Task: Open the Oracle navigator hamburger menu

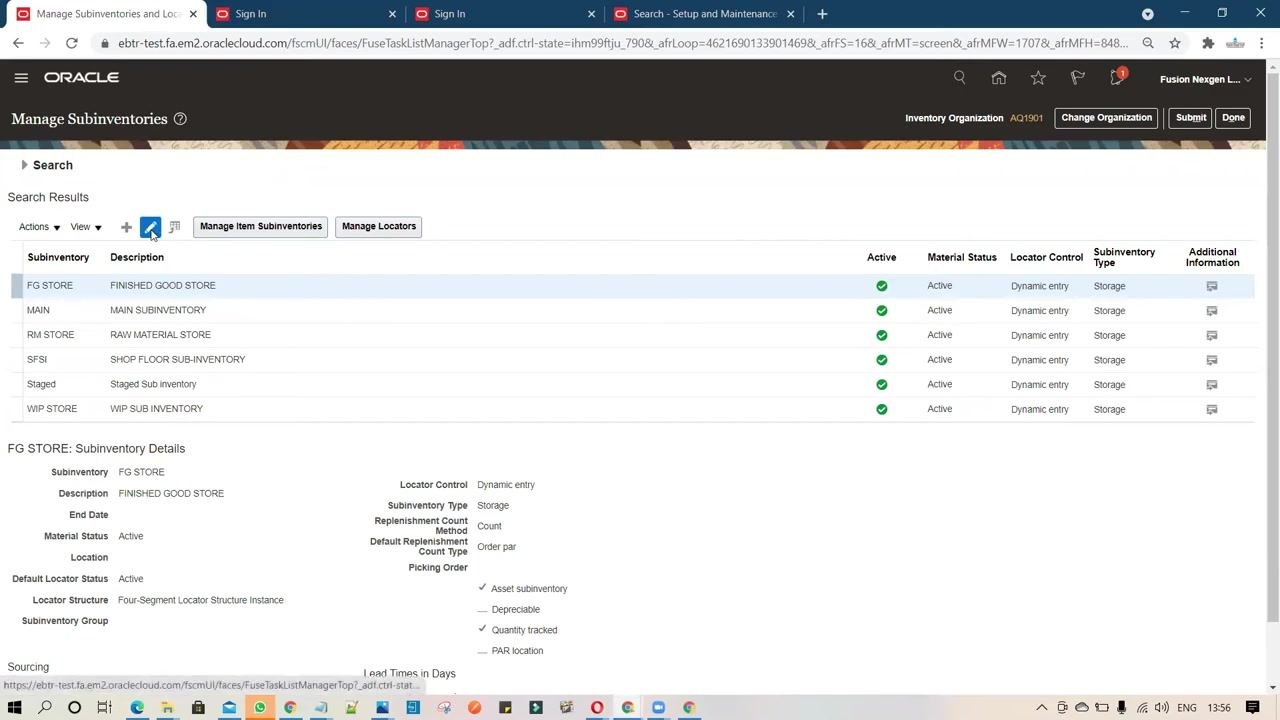Action: coord(21,78)
